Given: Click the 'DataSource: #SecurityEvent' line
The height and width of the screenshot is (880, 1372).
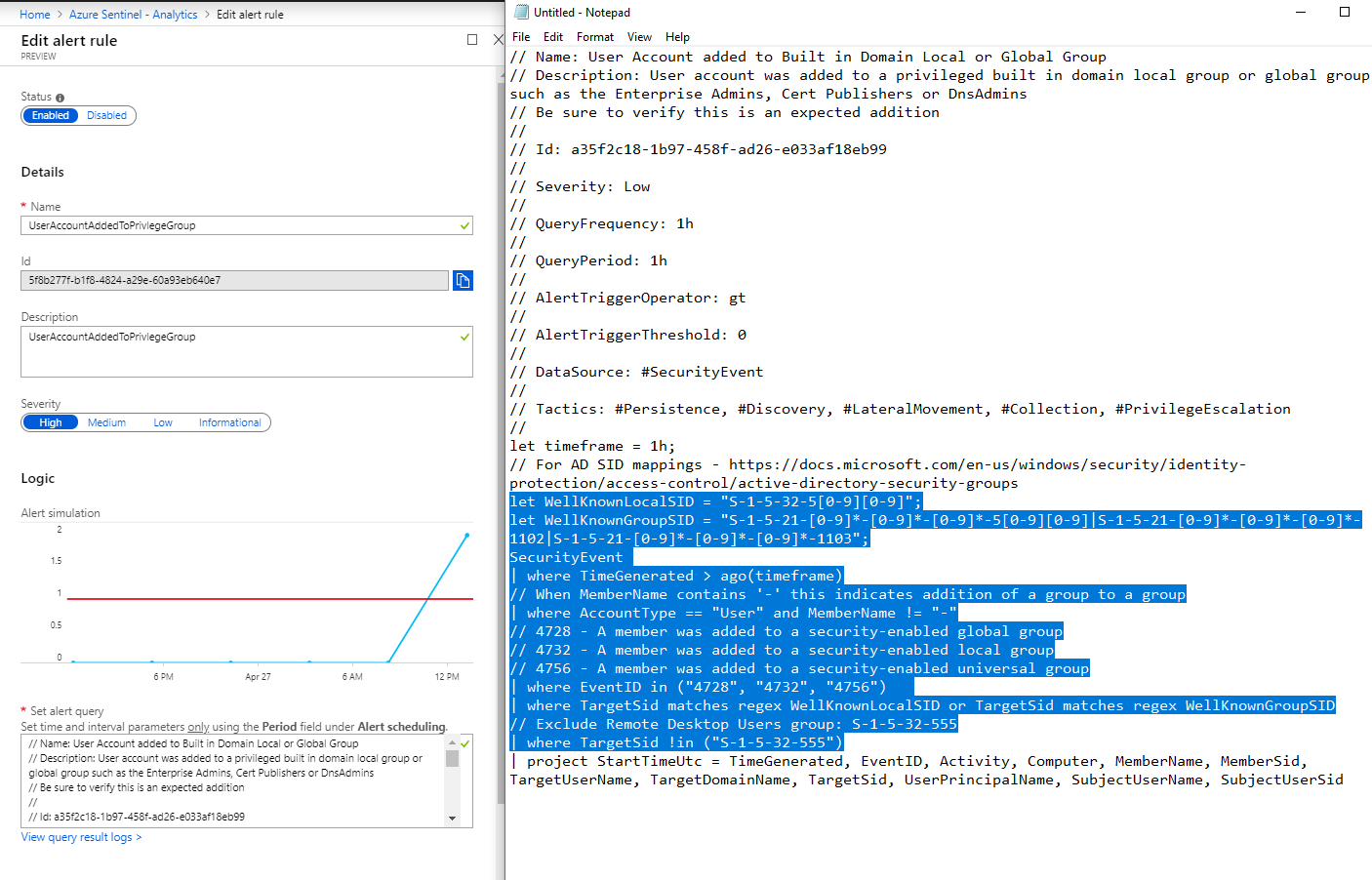Looking at the screenshot, I should (x=636, y=372).
